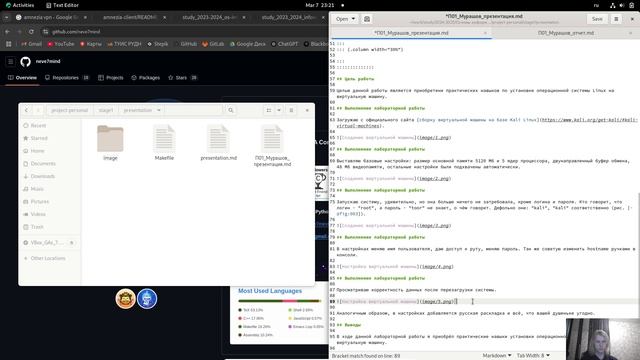Toggle grid/list view in Files
Screen dimensions: 640x360
click(269, 110)
